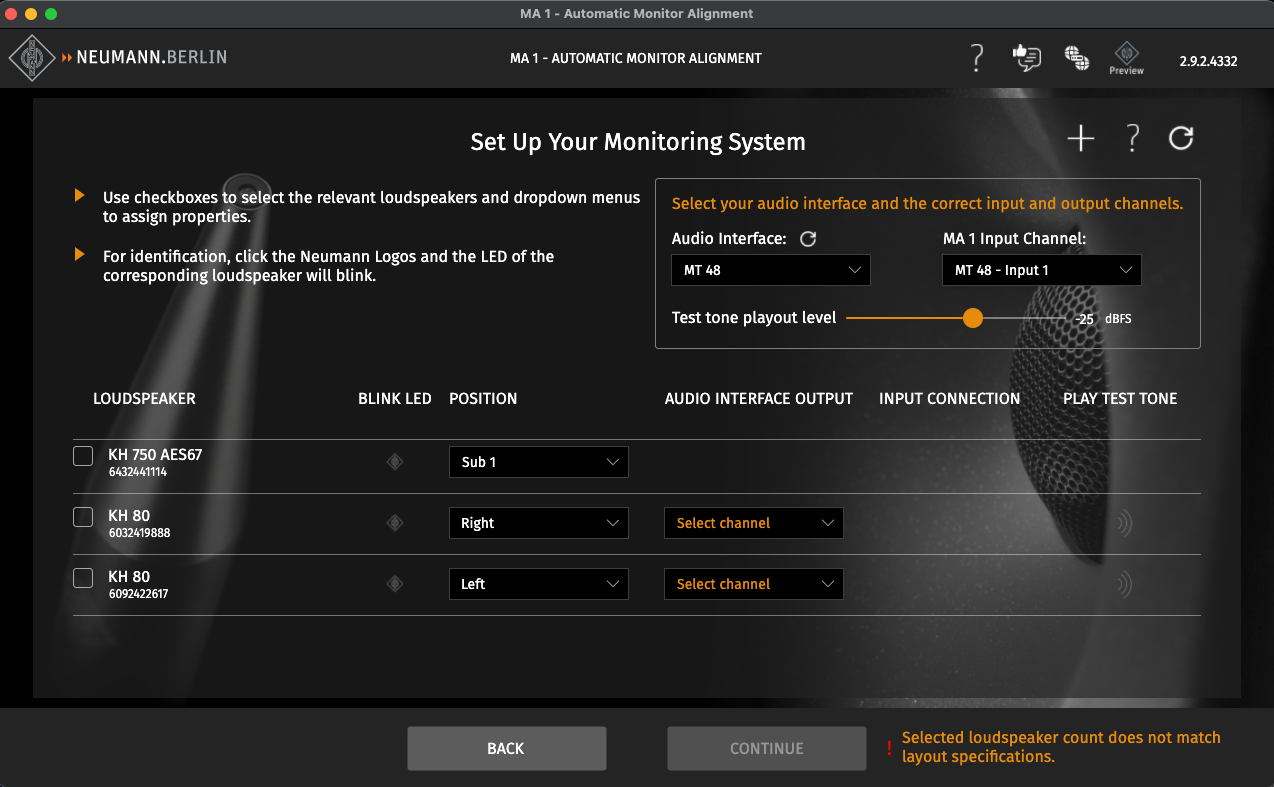Play test tone for Right KH 80
1274x787 pixels.
(1124, 523)
